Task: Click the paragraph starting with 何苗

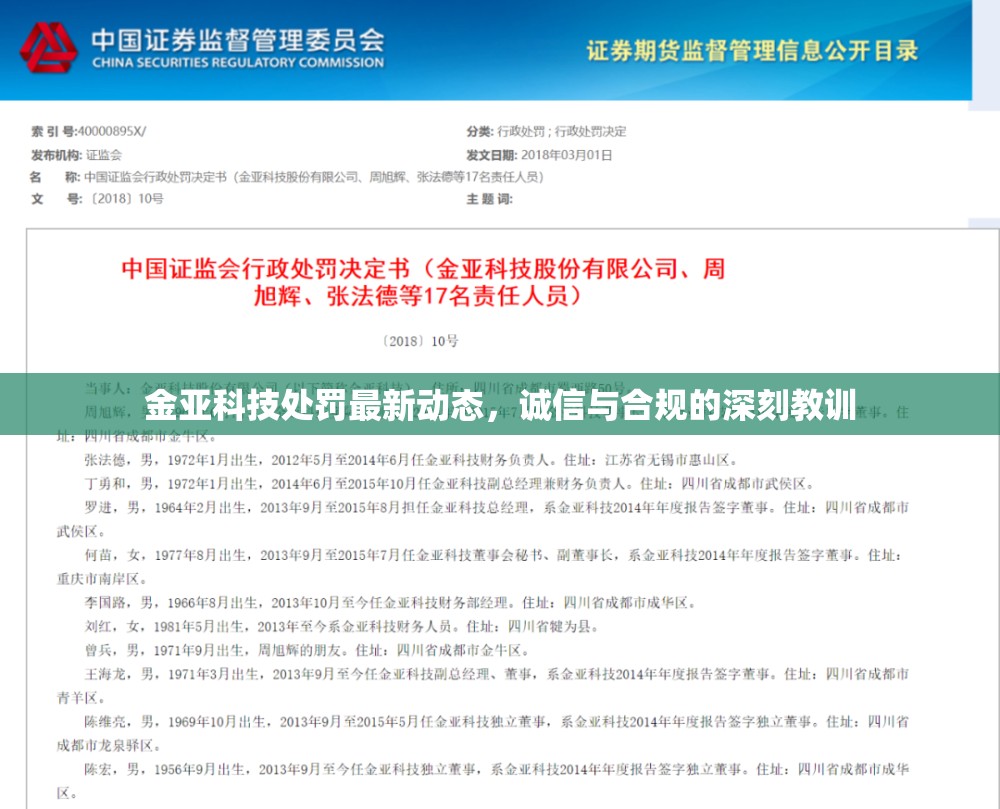Action: pos(479,567)
